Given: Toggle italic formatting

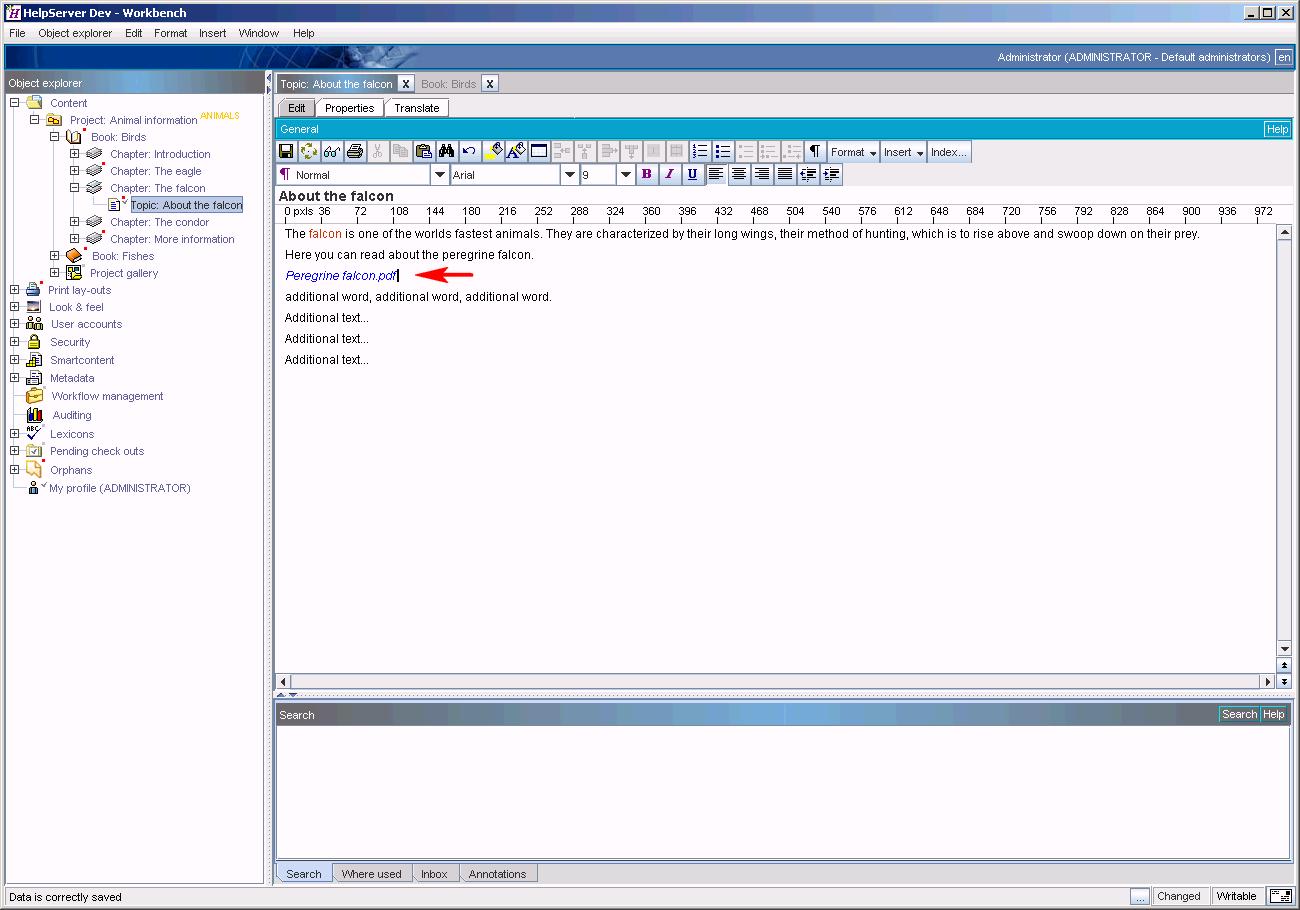Looking at the screenshot, I should tap(669, 174).
